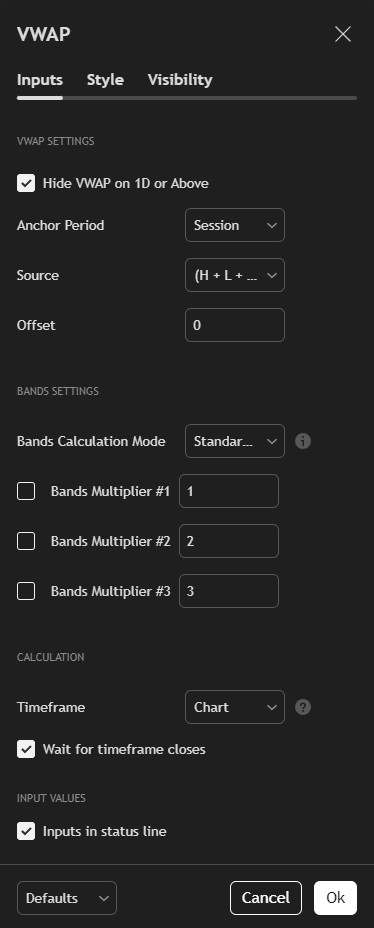Switch to the Style tab
The height and width of the screenshot is (928, 374).
105,80
